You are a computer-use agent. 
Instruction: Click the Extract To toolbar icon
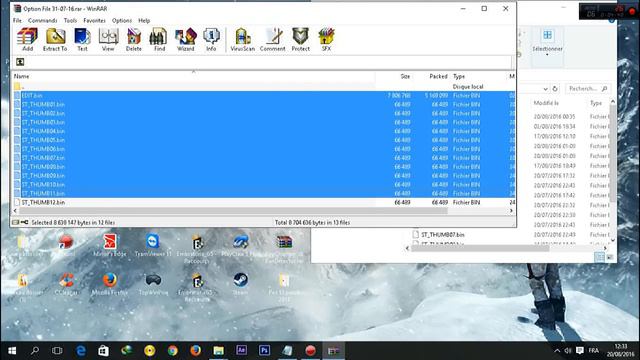pyautogui.click(x=55, y=40)
